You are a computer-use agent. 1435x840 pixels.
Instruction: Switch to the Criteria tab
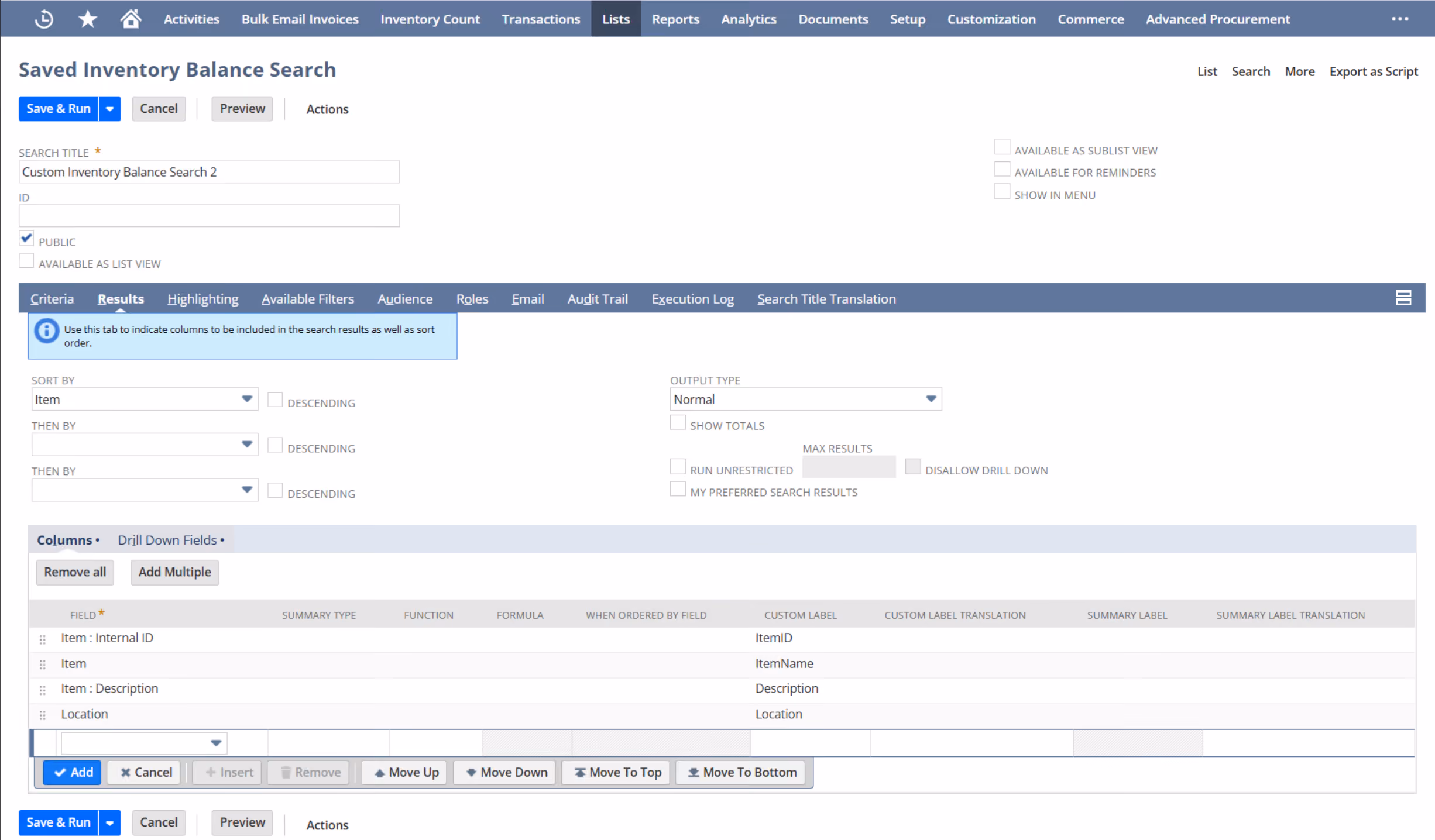pos(52,299)
